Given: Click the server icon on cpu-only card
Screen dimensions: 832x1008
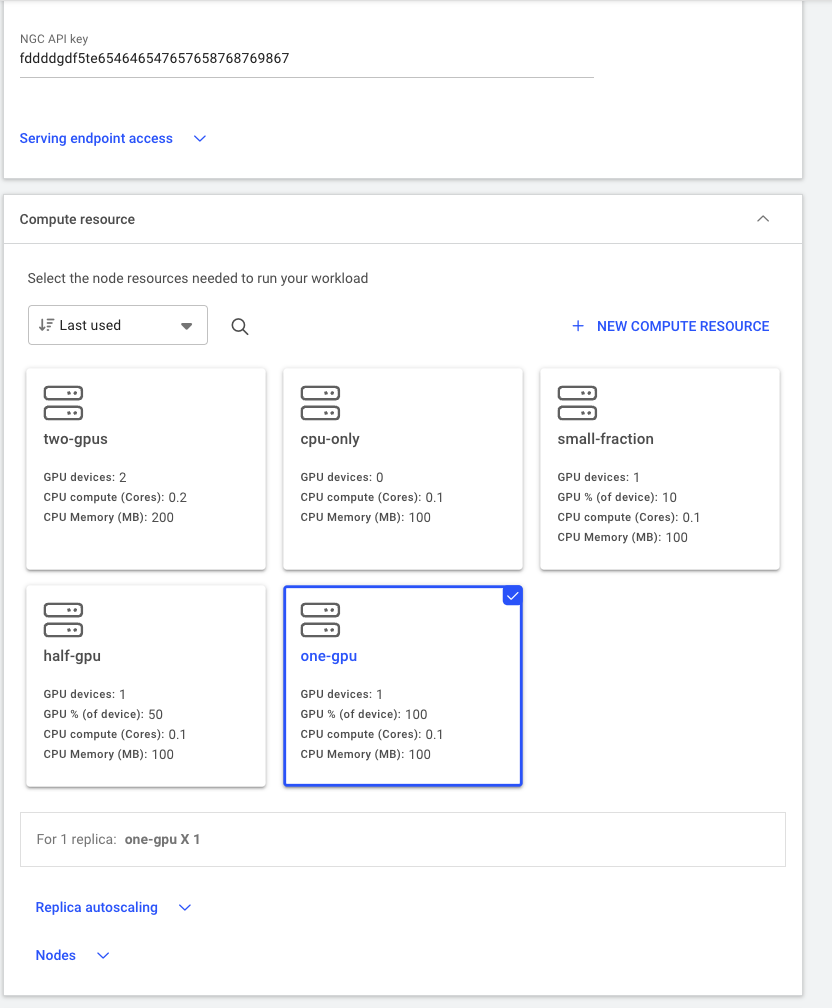Looking at the screenshot, I should (320, 403).
